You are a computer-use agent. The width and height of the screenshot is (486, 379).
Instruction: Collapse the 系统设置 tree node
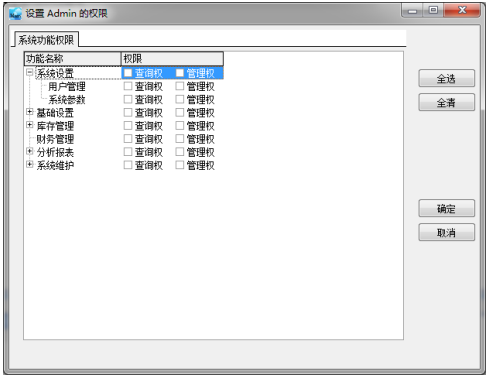pos(30,72)
